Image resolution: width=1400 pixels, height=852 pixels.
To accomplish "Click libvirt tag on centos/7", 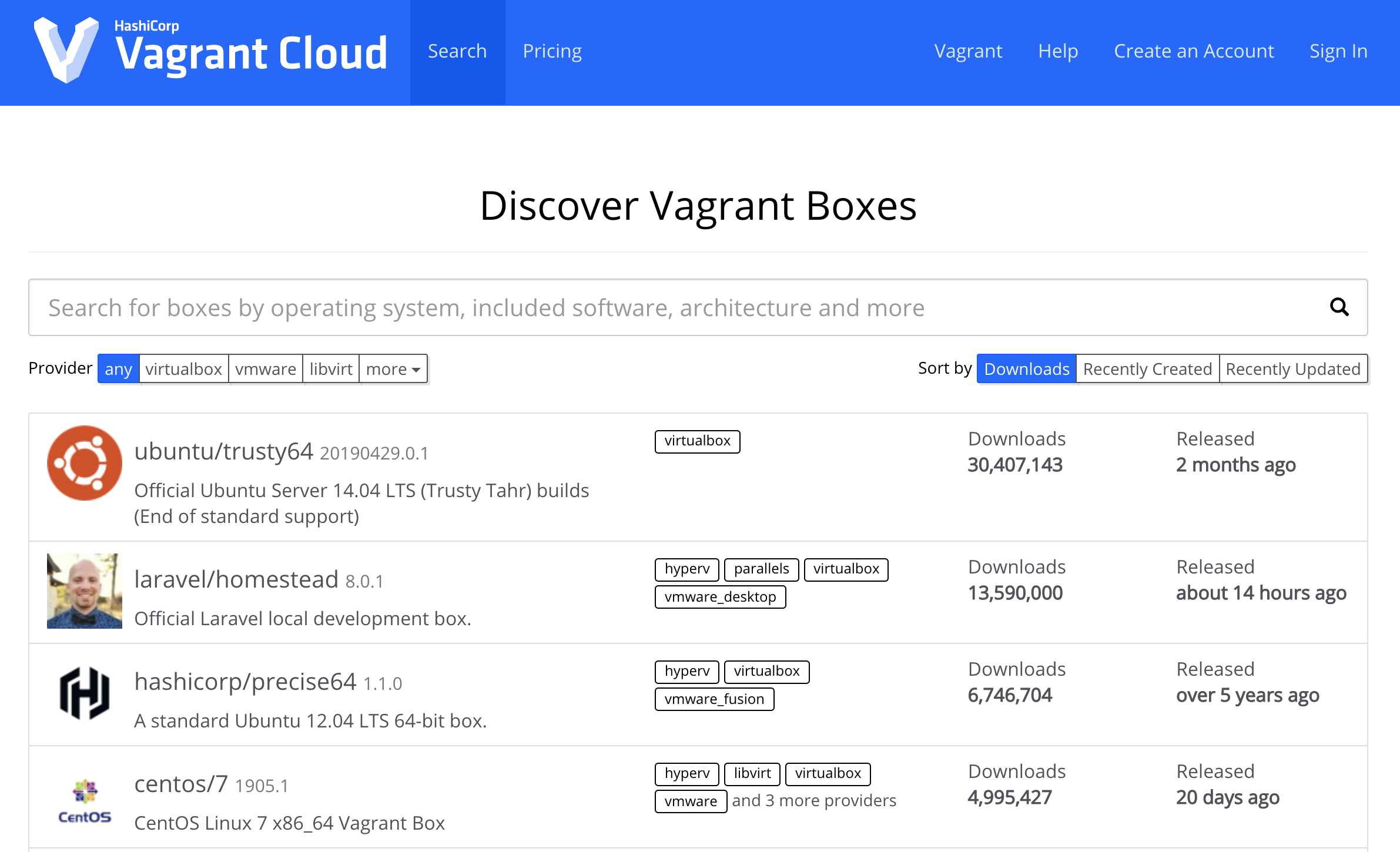I will (752, 774).
